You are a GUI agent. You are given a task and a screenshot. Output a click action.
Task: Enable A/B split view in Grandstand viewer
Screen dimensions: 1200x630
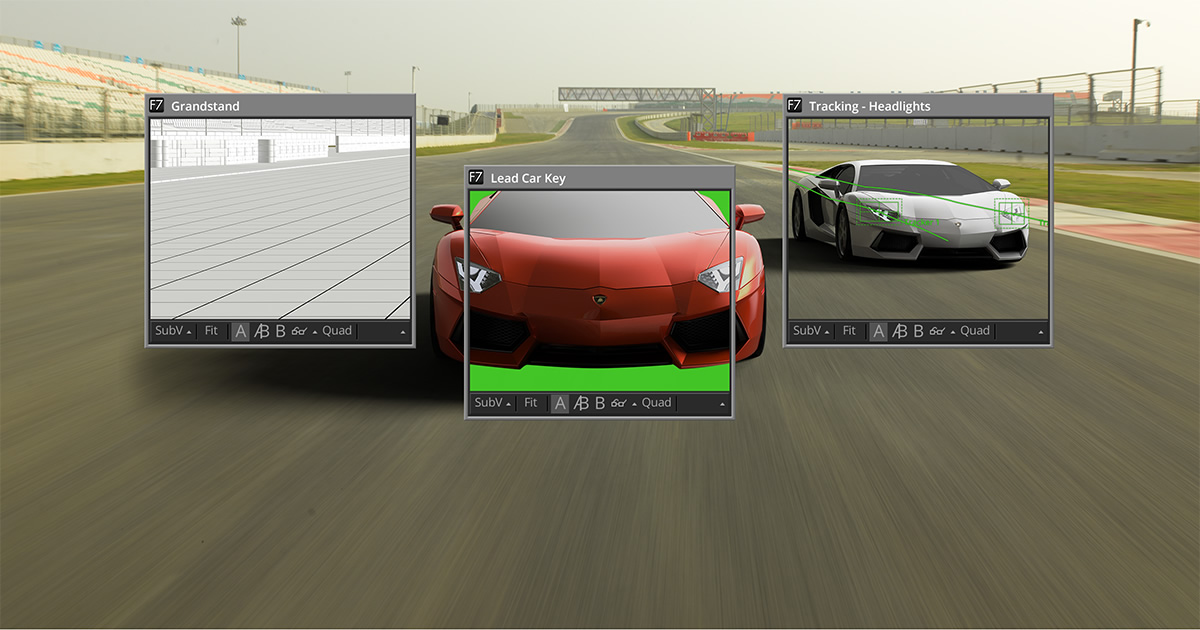[261, 331]
